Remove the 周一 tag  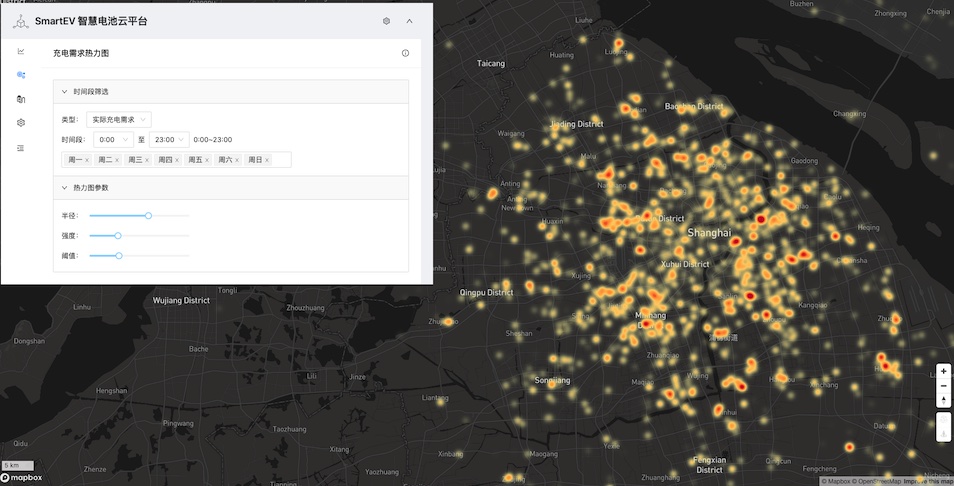click(x=87, y=160)
